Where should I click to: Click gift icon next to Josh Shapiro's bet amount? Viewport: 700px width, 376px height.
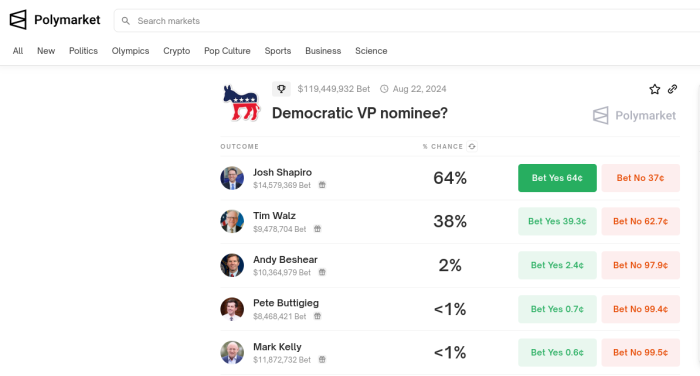click(x=322, y=185)
